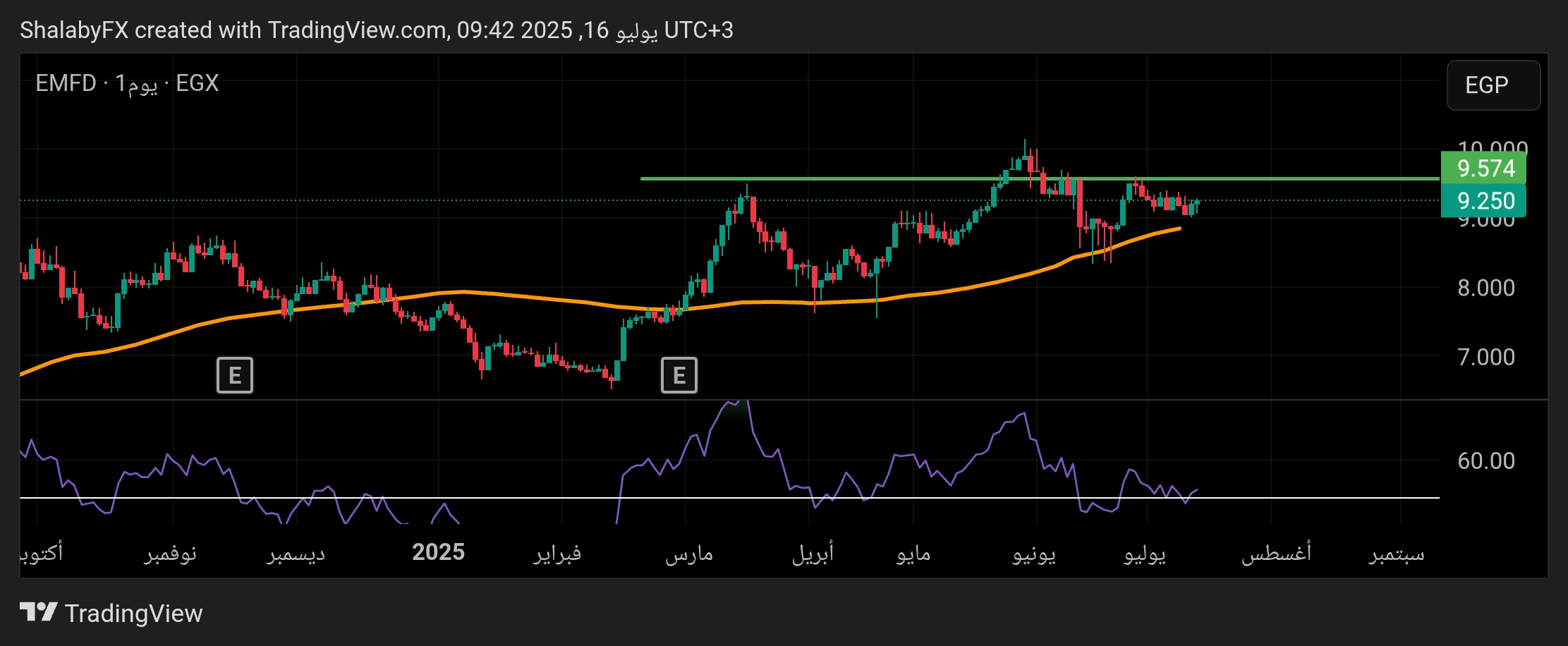Click the سبتمبر month label
This screenshot has width=1568, height=646.
pos(1397,554)
